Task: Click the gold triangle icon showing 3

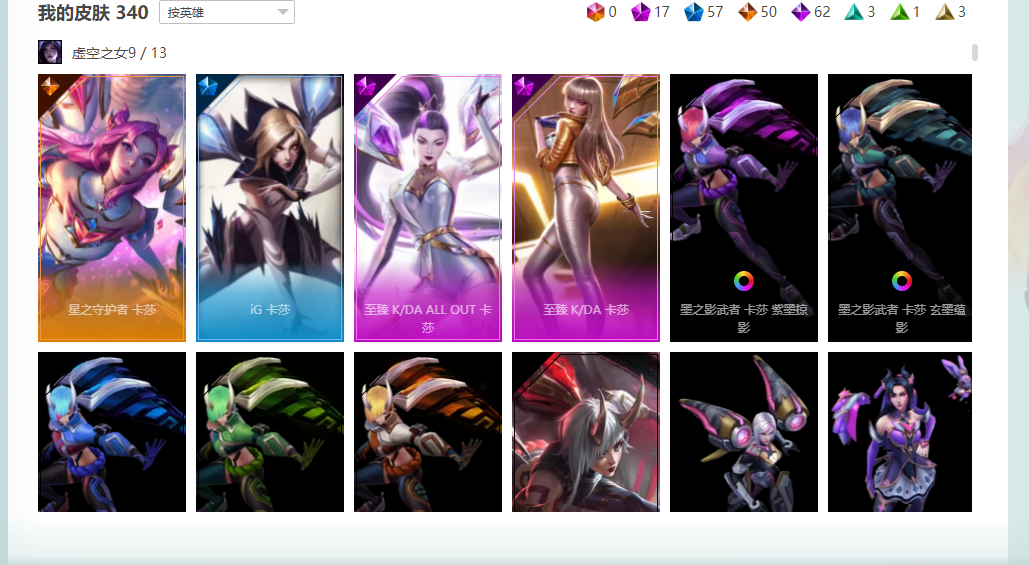Action: [945, 12]
